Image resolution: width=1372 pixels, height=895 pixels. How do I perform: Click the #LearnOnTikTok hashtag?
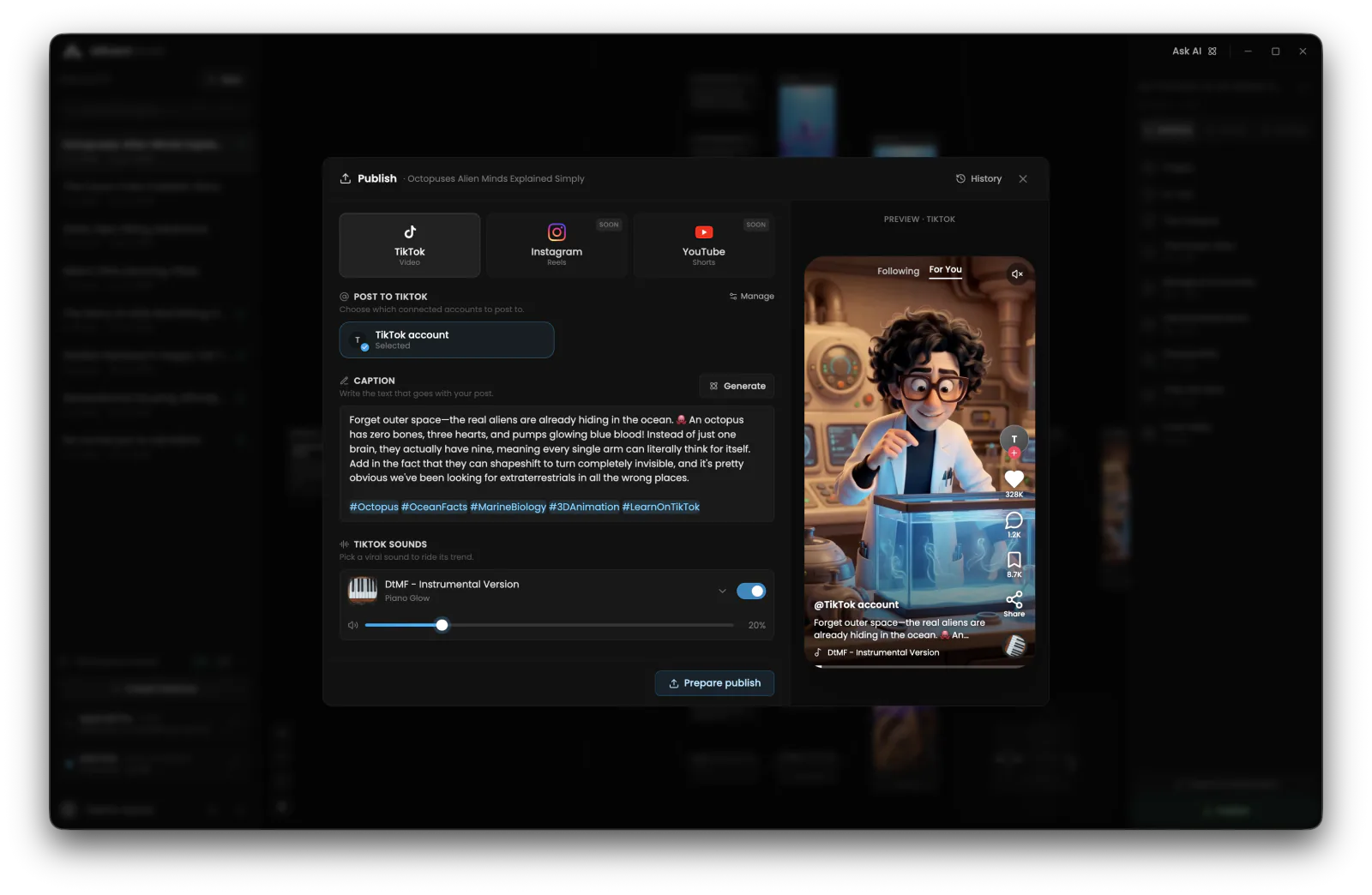coord(660,508)
